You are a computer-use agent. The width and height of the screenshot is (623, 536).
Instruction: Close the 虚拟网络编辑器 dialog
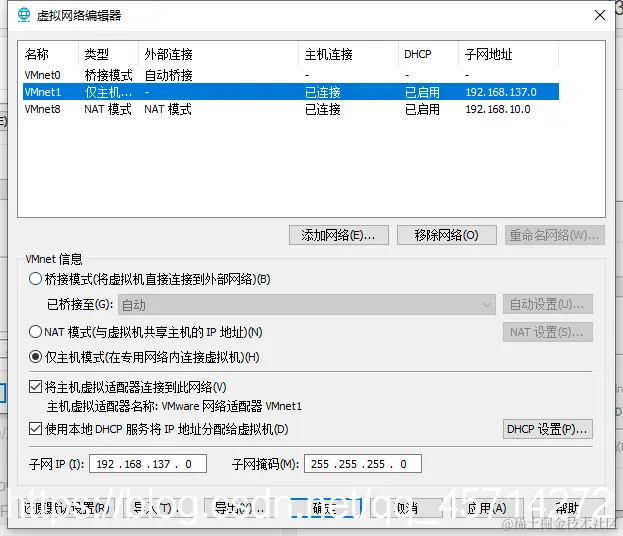point(600,15)
